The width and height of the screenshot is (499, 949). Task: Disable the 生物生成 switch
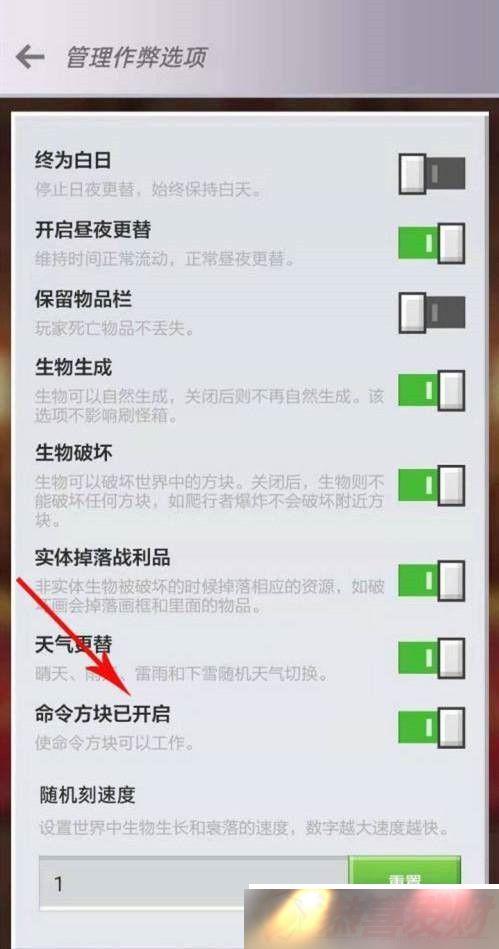click(x=432, y=390)
